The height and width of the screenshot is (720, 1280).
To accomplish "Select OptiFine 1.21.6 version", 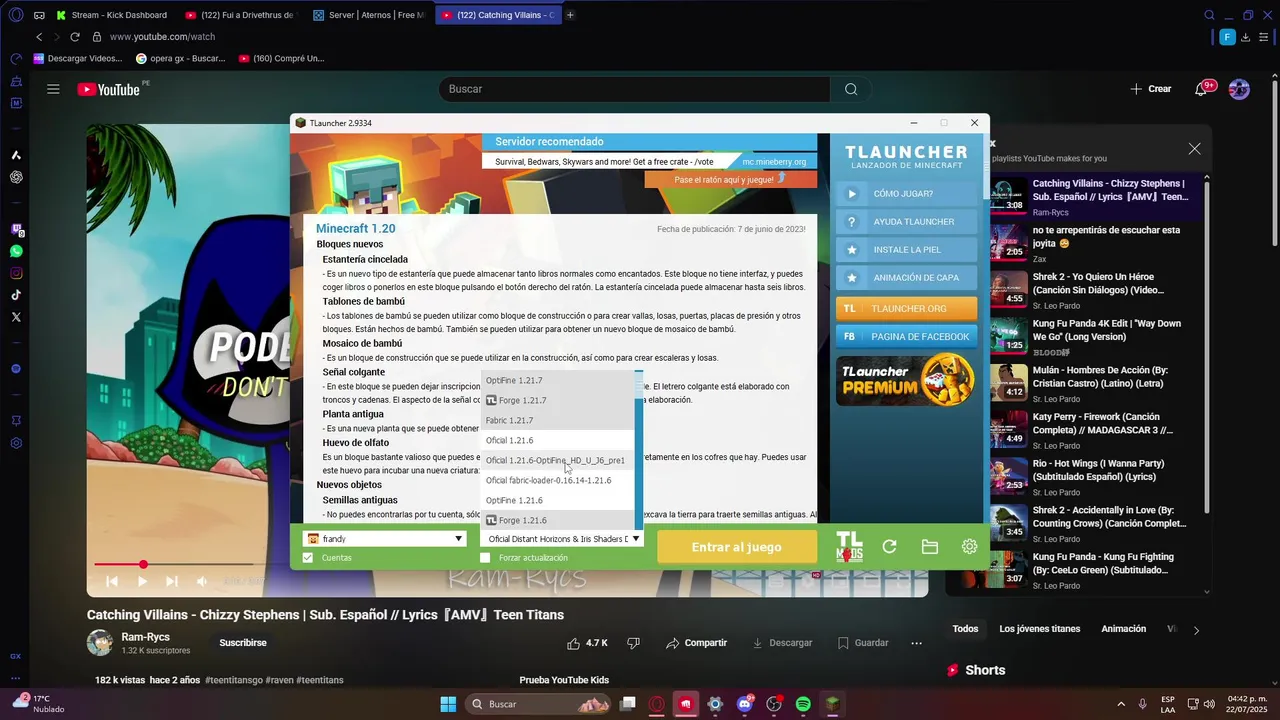I will (558, 501).
